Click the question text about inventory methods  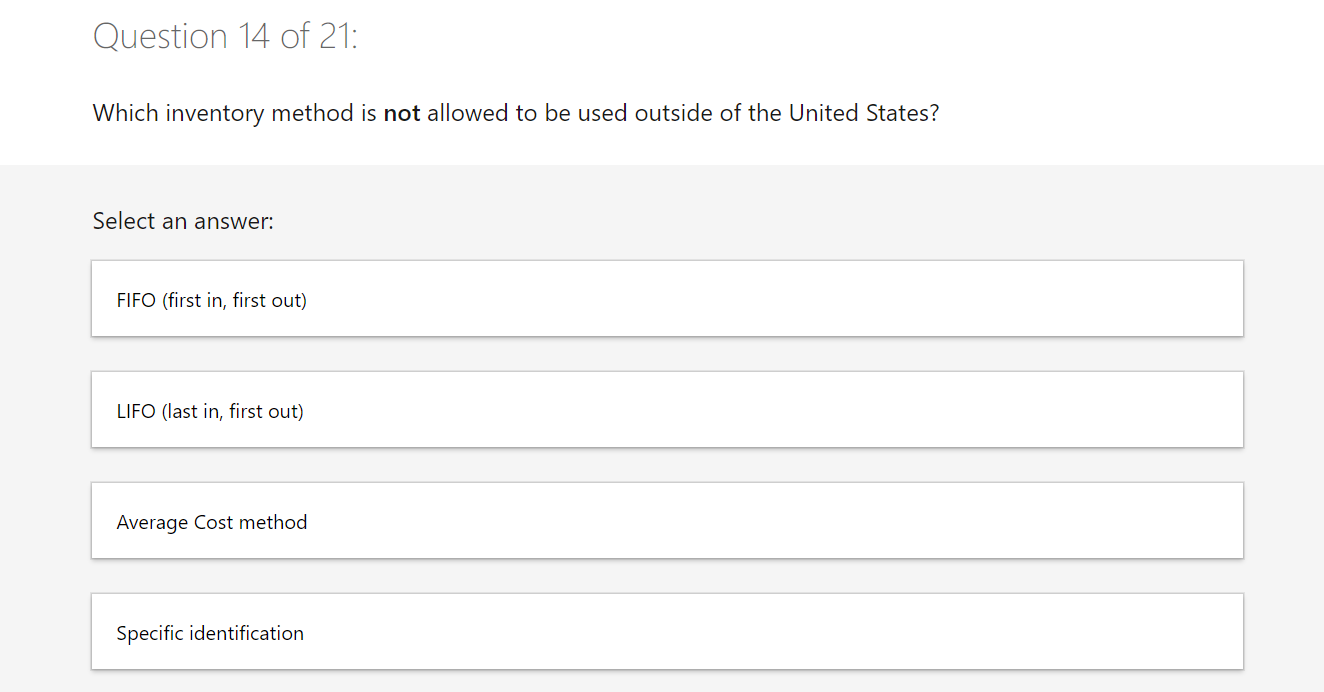click(x=515, y=113)
